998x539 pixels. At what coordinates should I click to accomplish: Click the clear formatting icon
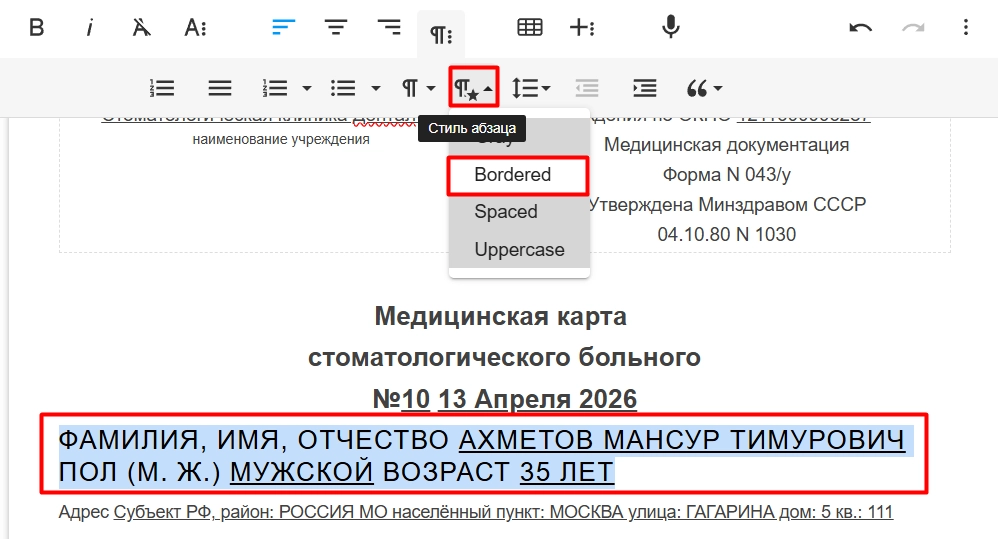pyautogui.click(x=142, y=28)
